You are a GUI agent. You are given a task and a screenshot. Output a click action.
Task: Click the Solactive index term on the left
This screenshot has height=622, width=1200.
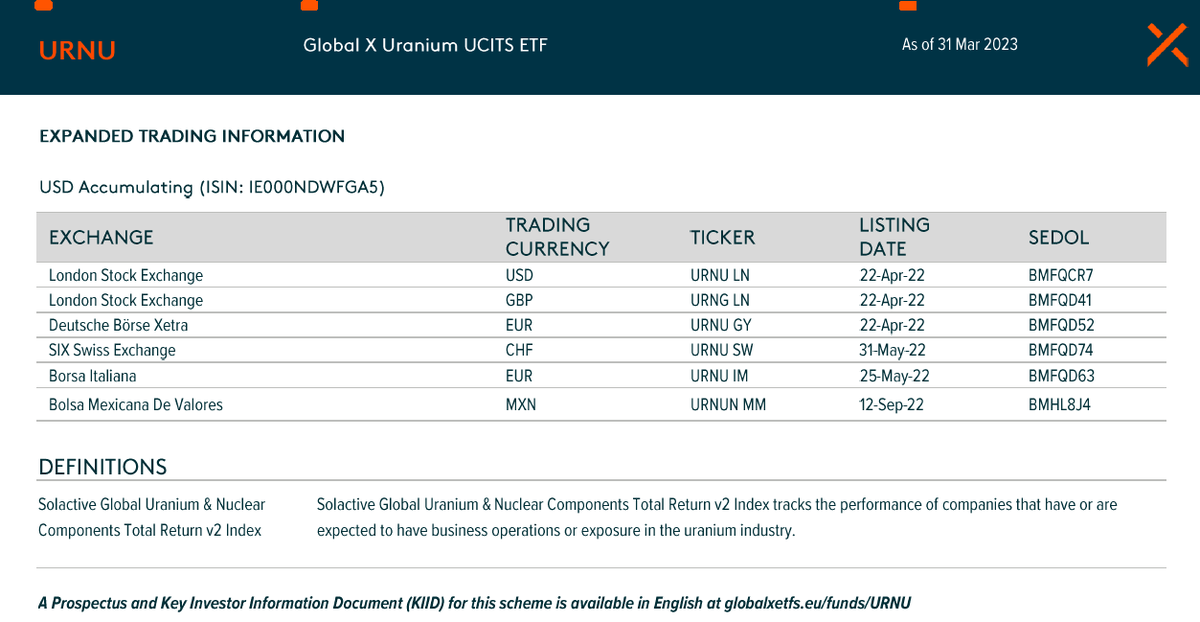[152, 517]
